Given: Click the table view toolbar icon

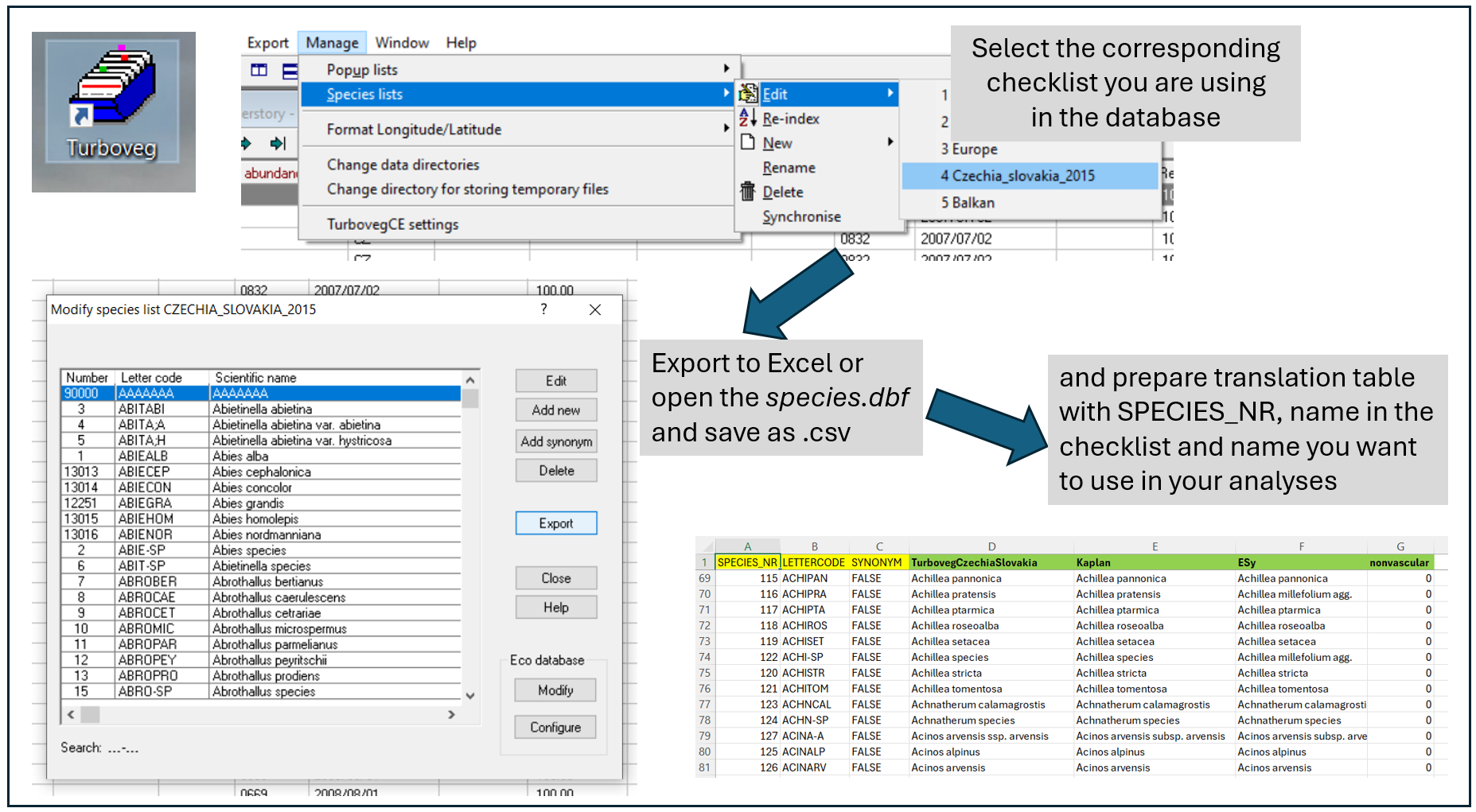Looking at the screenshot, I should 259,71.
